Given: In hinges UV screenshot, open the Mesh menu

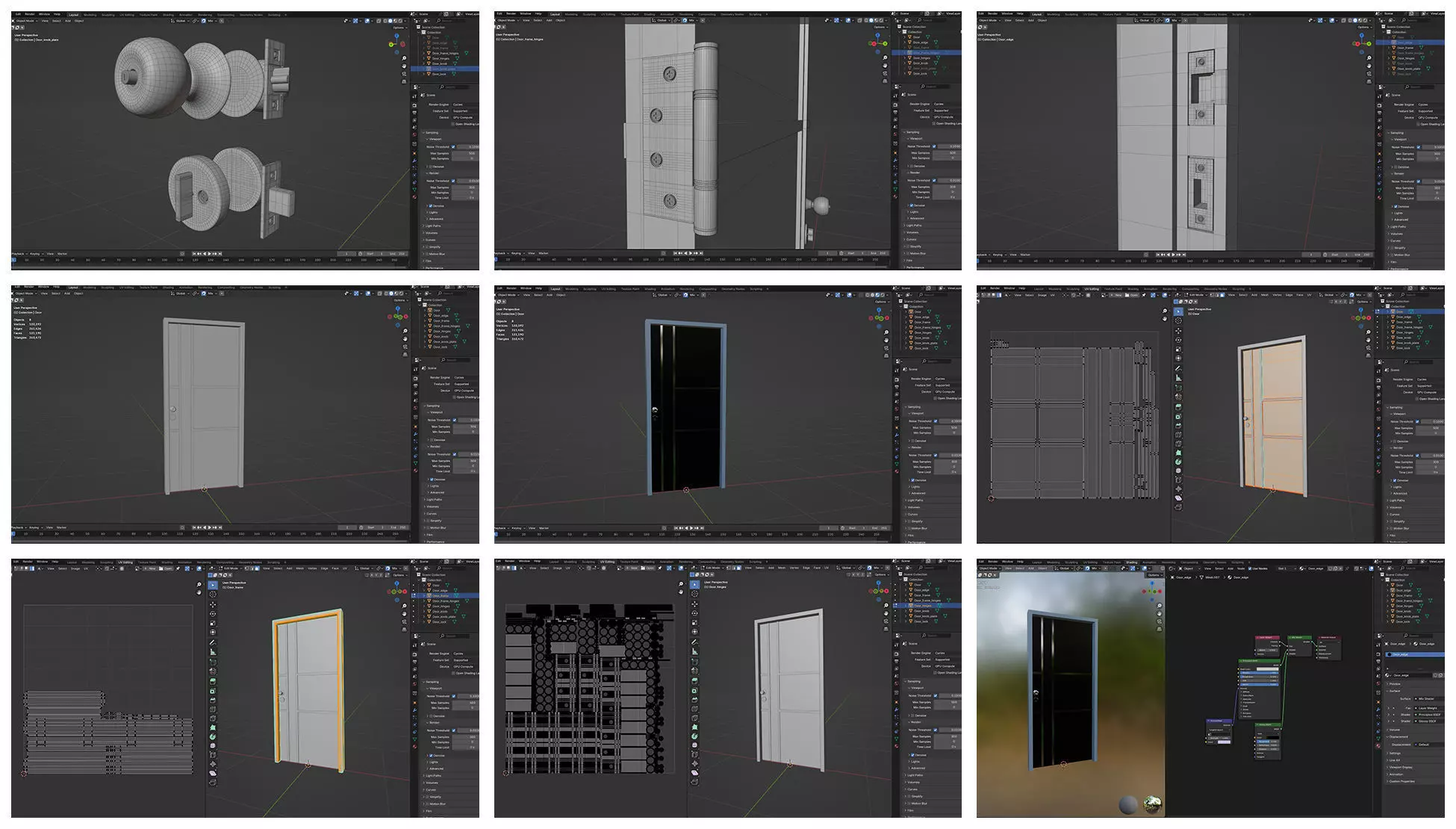Looking at the screenshot, I should pyautogui.click(x=782, y=568).
